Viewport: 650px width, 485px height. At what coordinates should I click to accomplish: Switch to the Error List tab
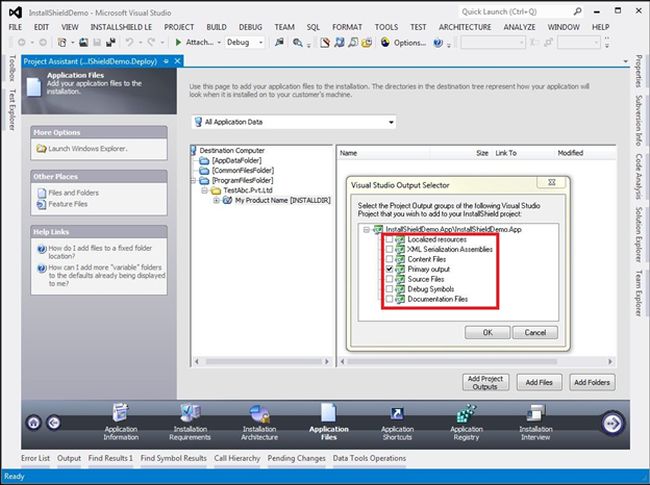35,458
